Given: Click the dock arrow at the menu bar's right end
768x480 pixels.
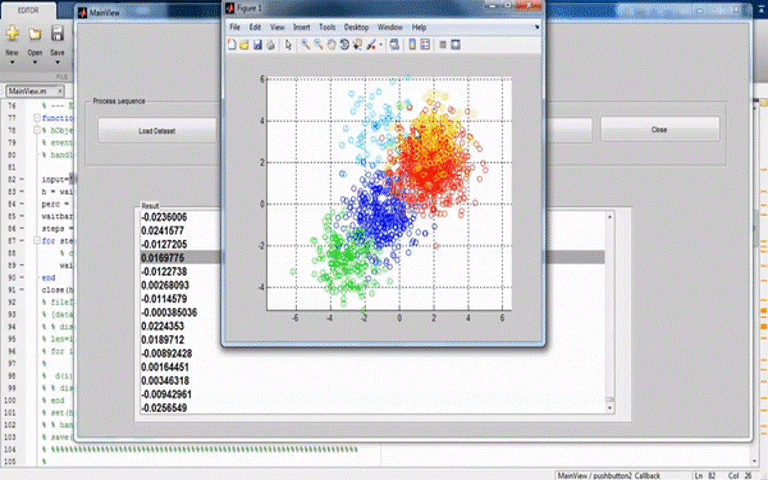Looking at the screenshot, I should pyautogui.click(x=537, y=27).
